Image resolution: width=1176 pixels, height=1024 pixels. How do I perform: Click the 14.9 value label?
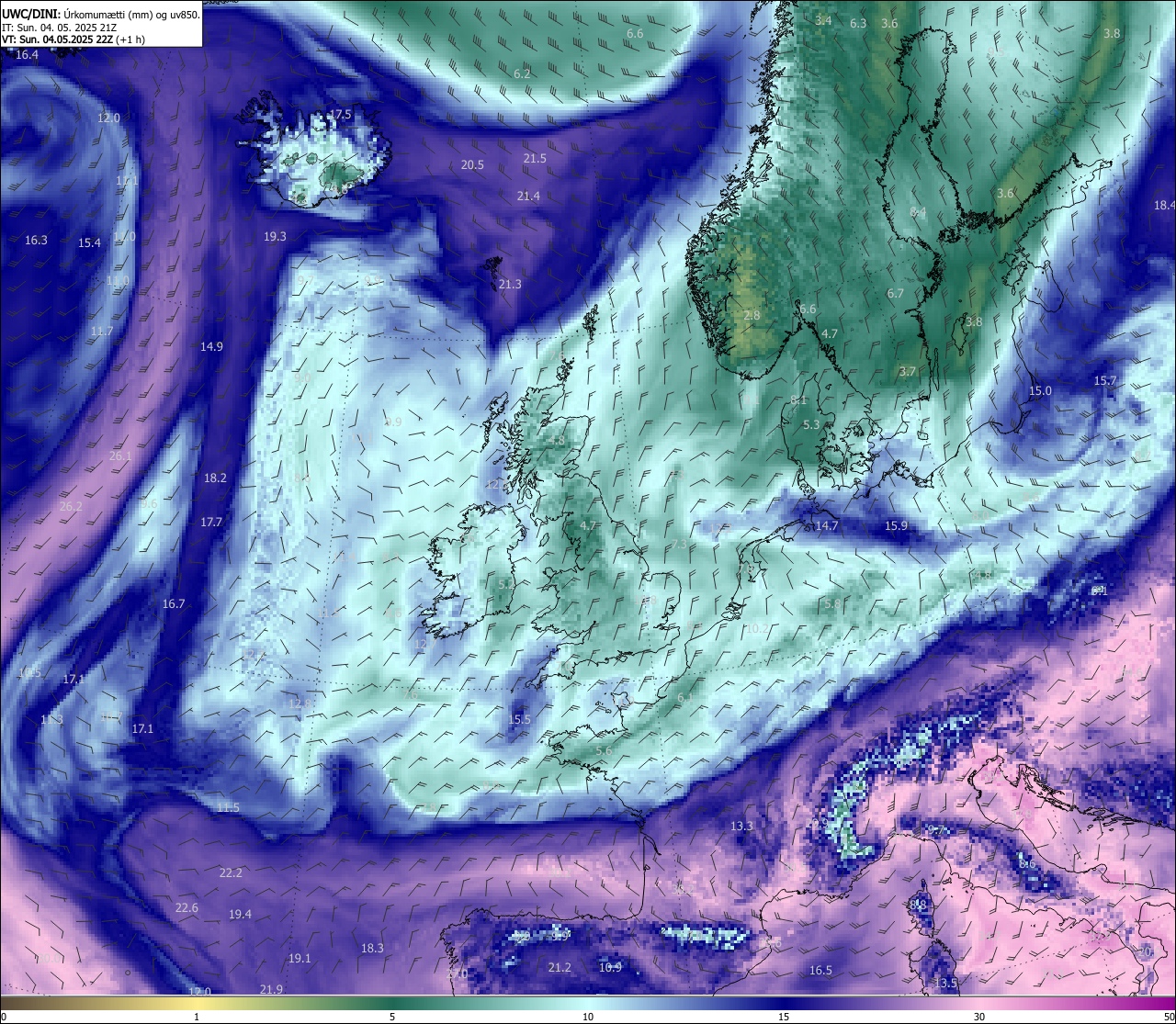coord(211,347)
